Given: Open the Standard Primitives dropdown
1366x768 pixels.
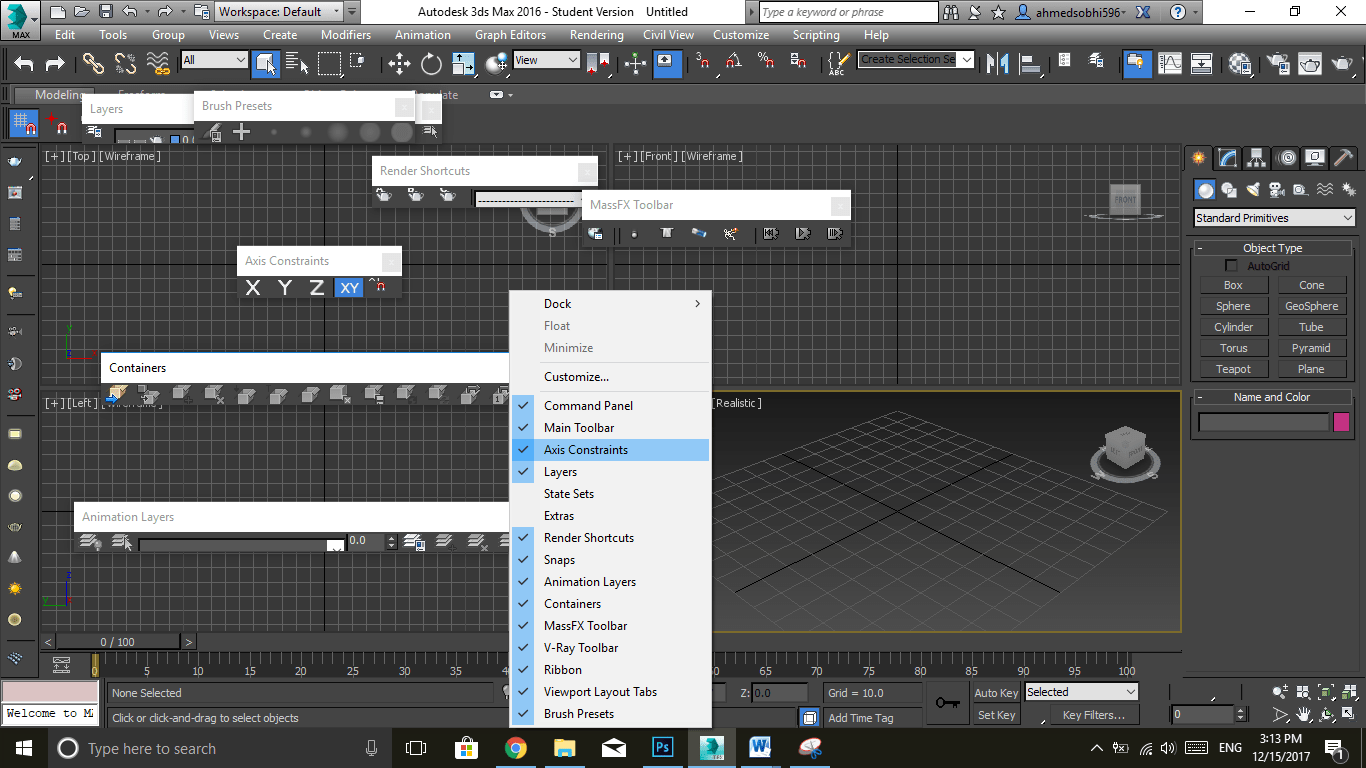Looking at the screenshot, I should click(1274, 218).
